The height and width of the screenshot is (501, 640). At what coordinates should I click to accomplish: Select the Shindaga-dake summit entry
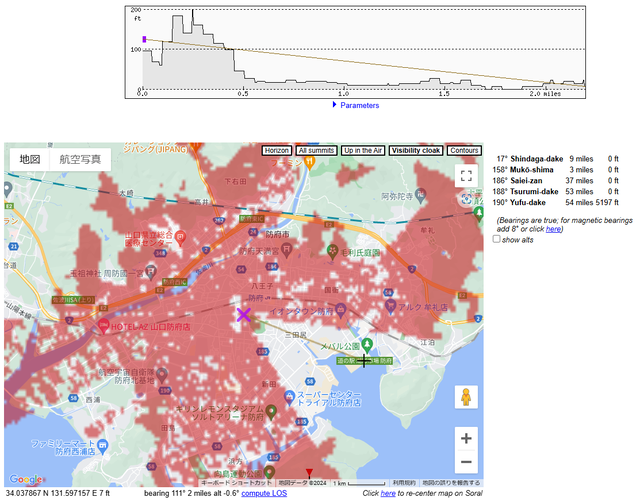[x=557, y=159]
